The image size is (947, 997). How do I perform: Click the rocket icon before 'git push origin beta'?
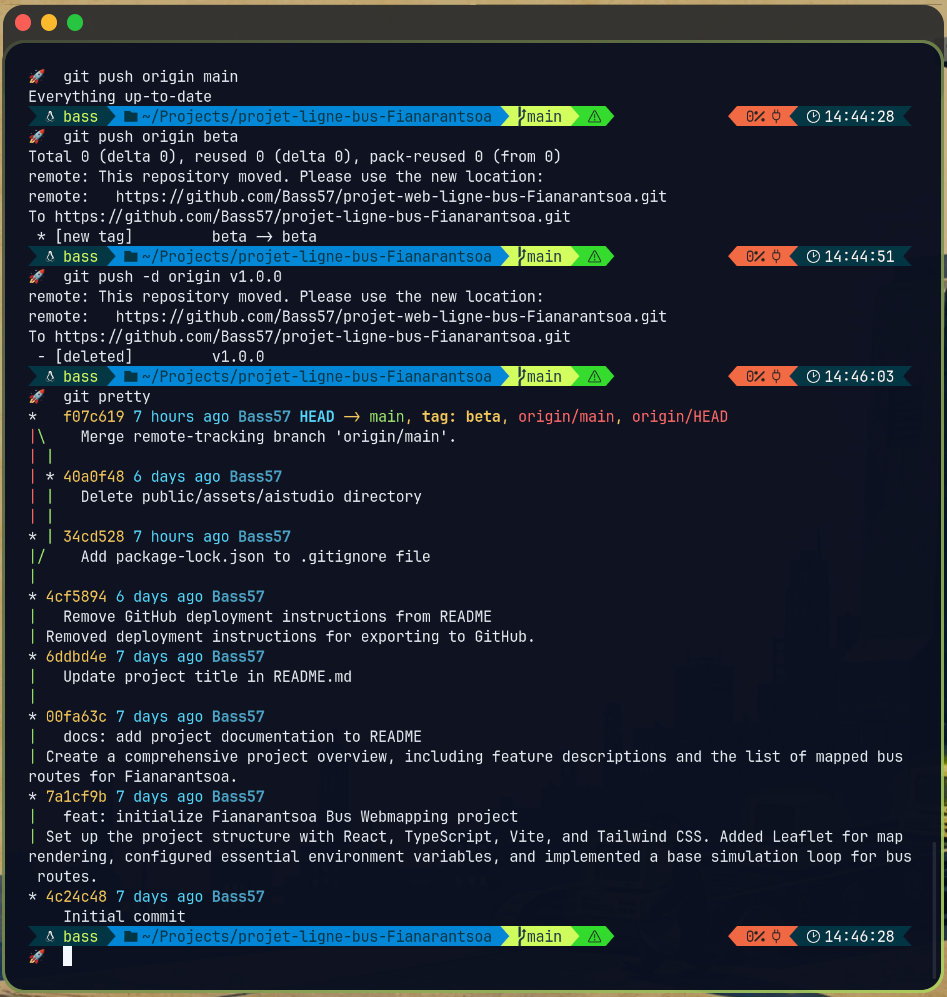37,137
